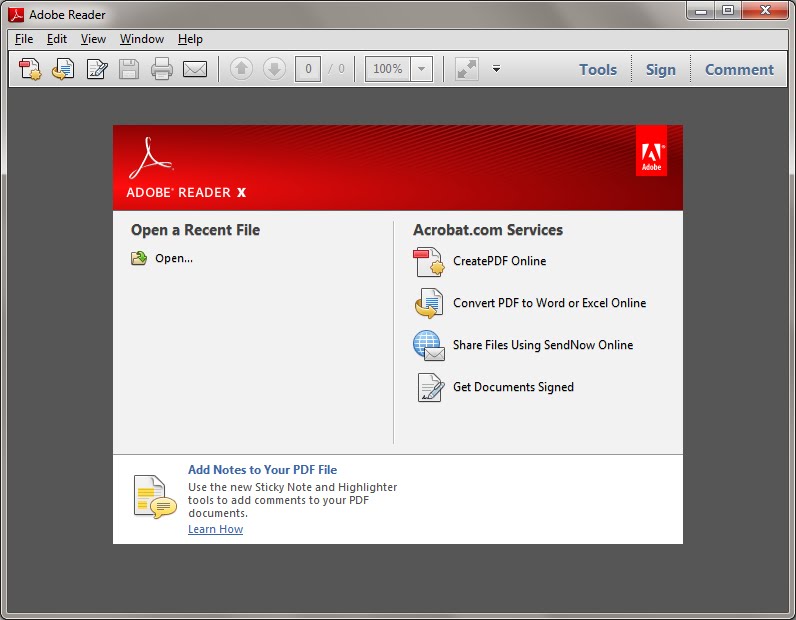The width and height of the screenshot is (796, 620).
Task: Open the File menu
Action: pos(24,39)
